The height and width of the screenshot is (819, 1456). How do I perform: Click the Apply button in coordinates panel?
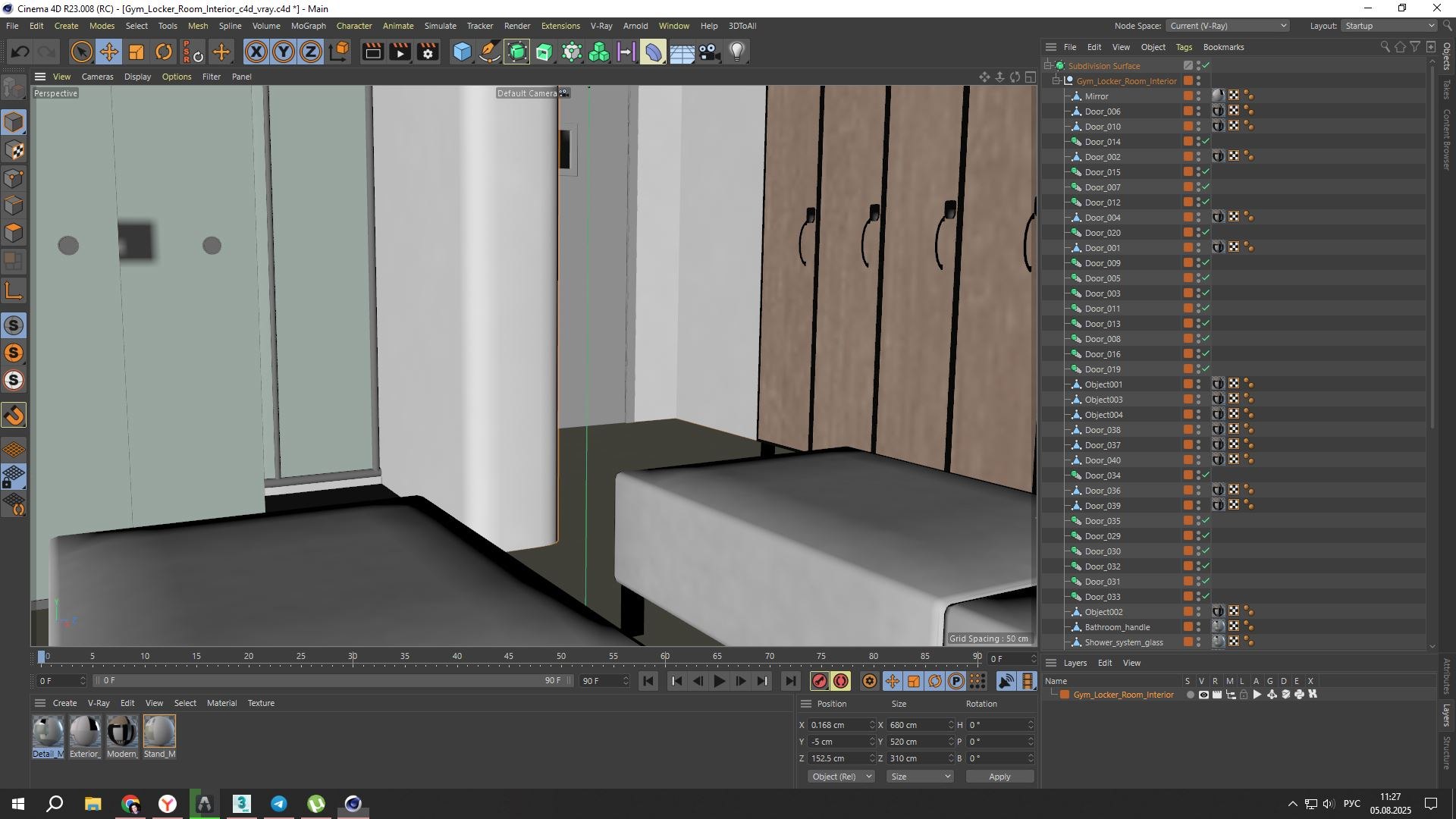[x=999, y=777]
